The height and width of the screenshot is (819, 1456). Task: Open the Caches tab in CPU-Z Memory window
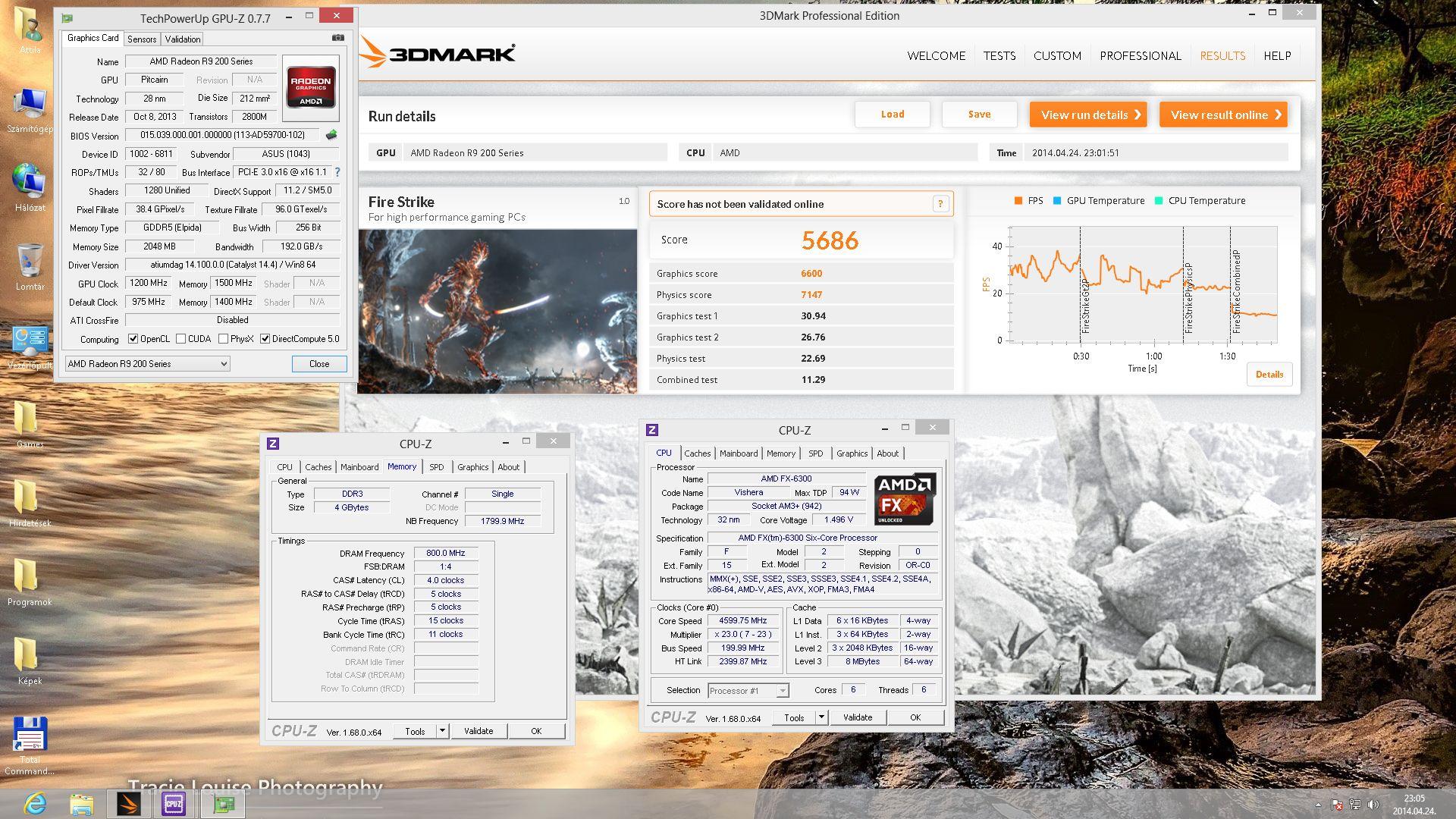[x=318, y=467]
